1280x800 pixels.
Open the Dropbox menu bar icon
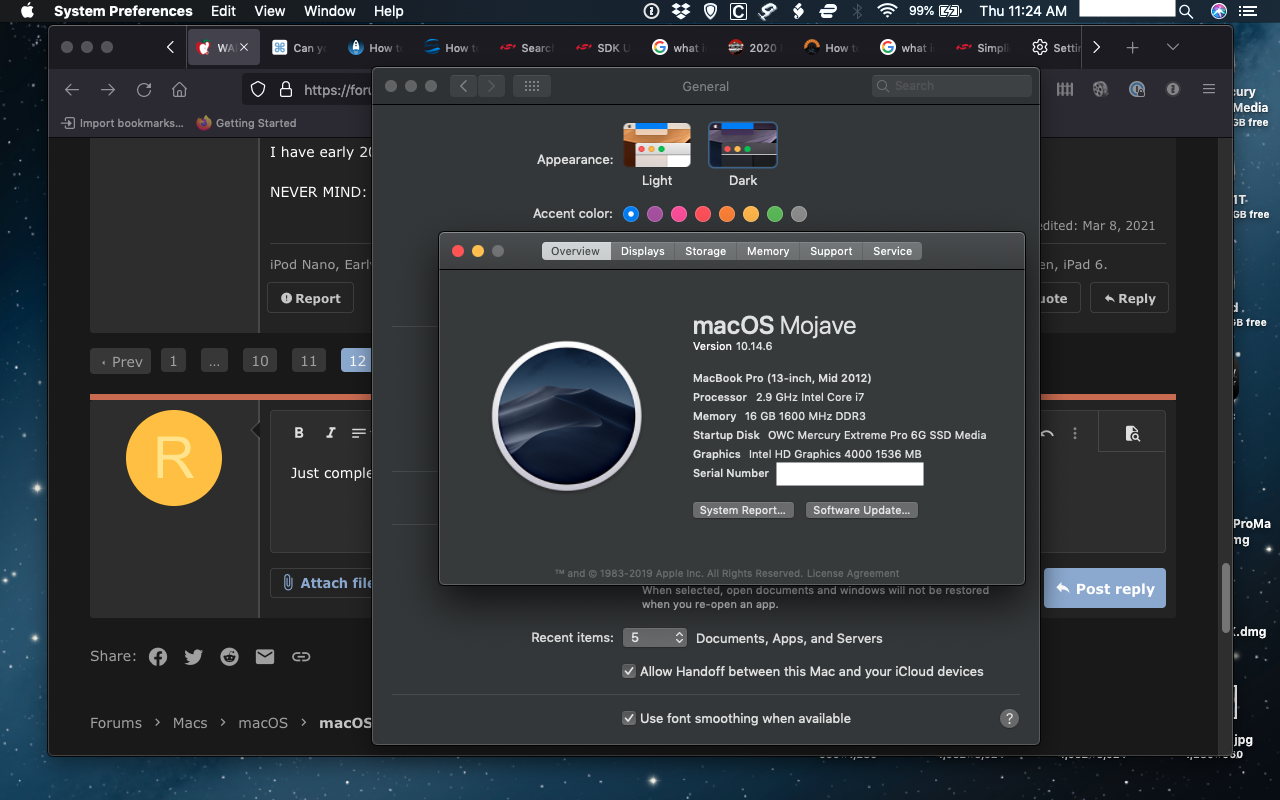tap(681, 11)
